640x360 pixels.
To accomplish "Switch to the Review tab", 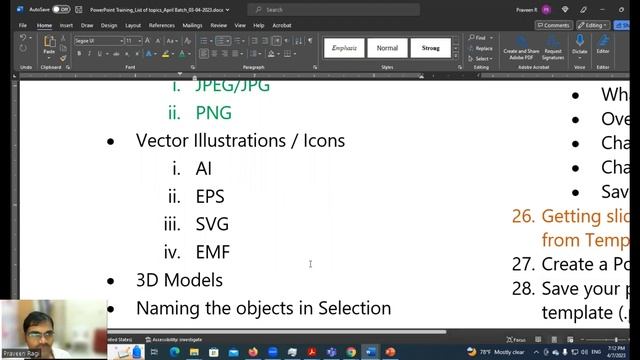I will 219,25.
